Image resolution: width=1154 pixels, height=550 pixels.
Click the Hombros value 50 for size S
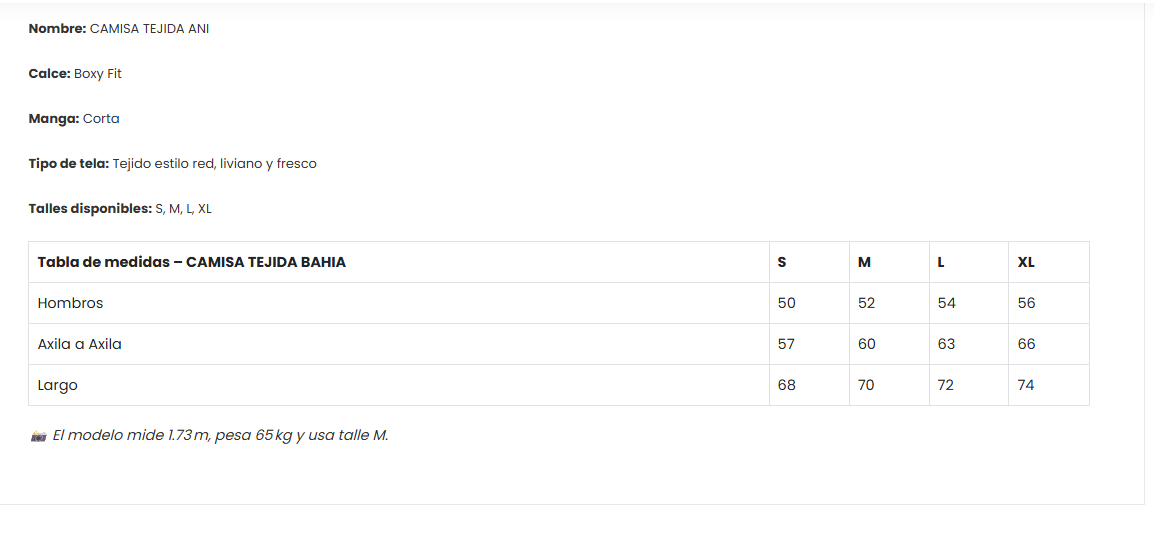pyautogui.click(x=786, y=303)
